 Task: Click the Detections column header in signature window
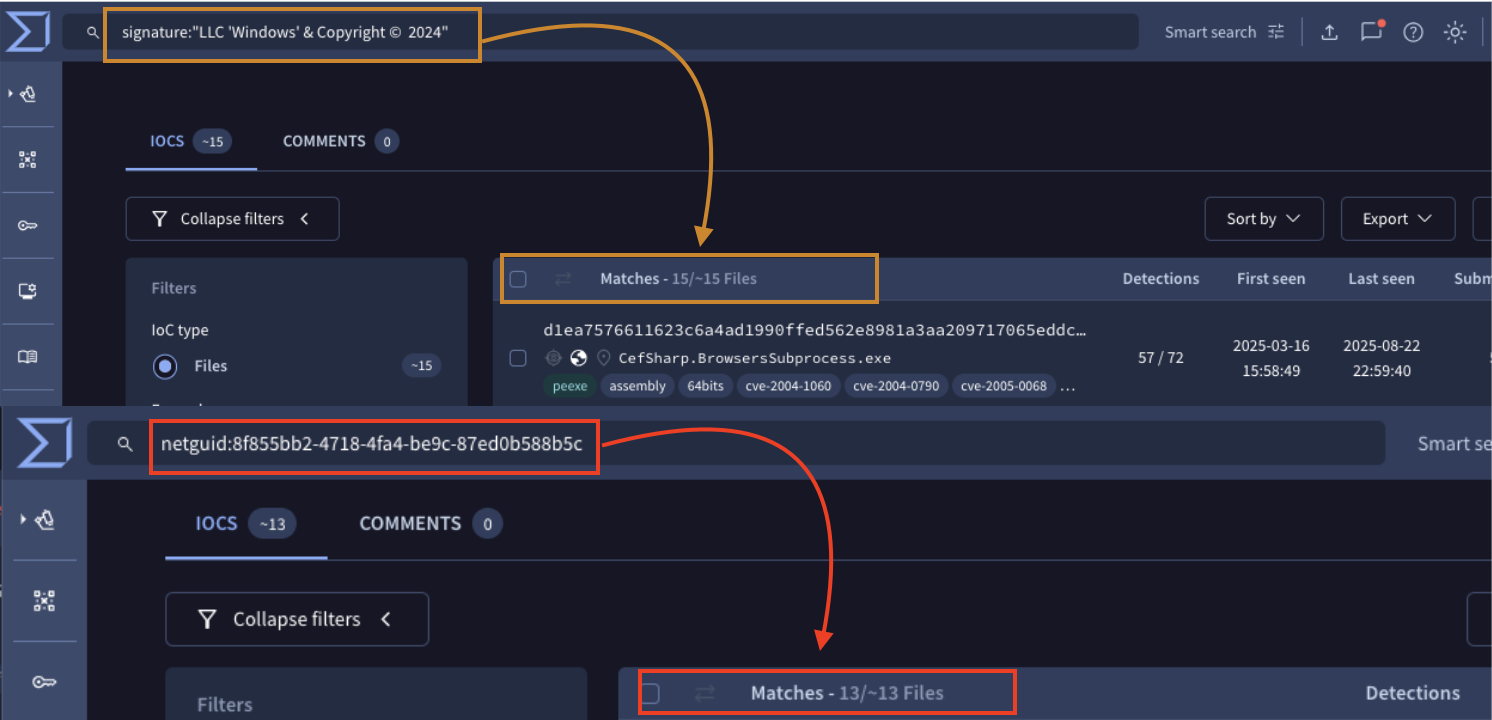[x=1161, y=279]
